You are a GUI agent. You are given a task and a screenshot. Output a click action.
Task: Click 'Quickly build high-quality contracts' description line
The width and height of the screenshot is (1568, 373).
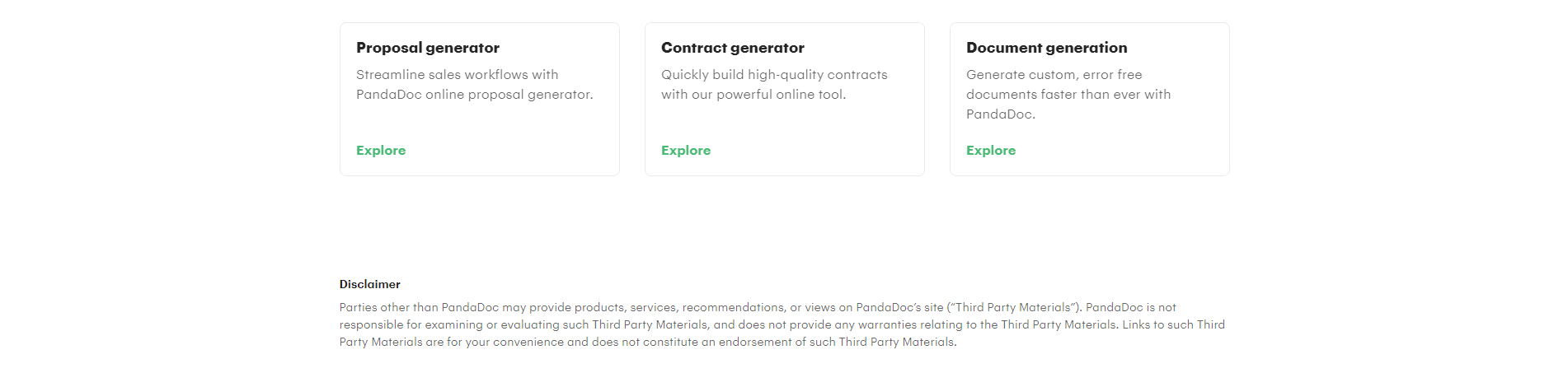(774, 75)
